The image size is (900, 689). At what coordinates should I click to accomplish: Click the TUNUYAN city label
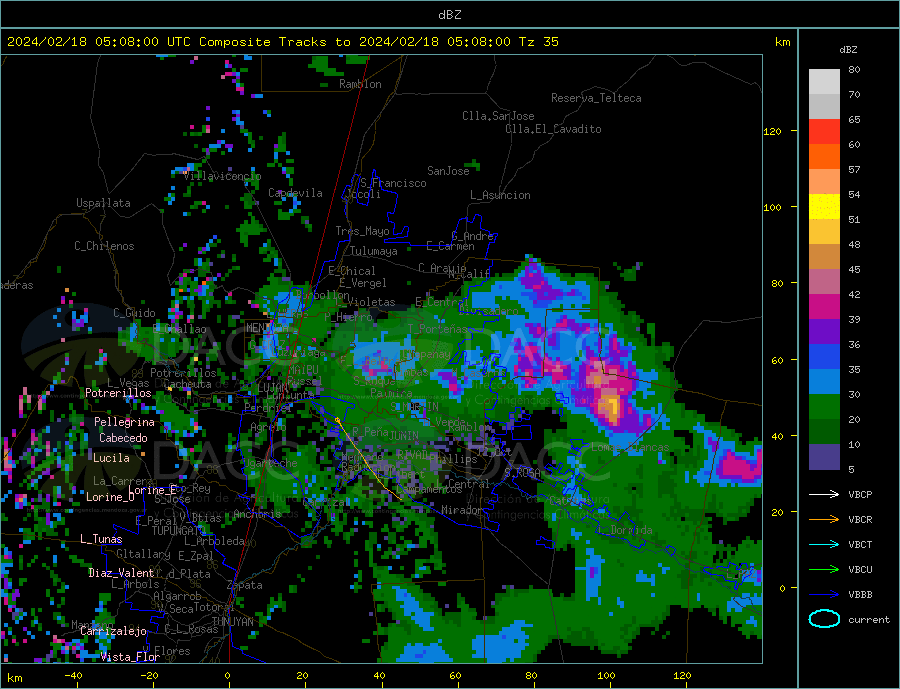pyautogui.click(x=232, y=622)
